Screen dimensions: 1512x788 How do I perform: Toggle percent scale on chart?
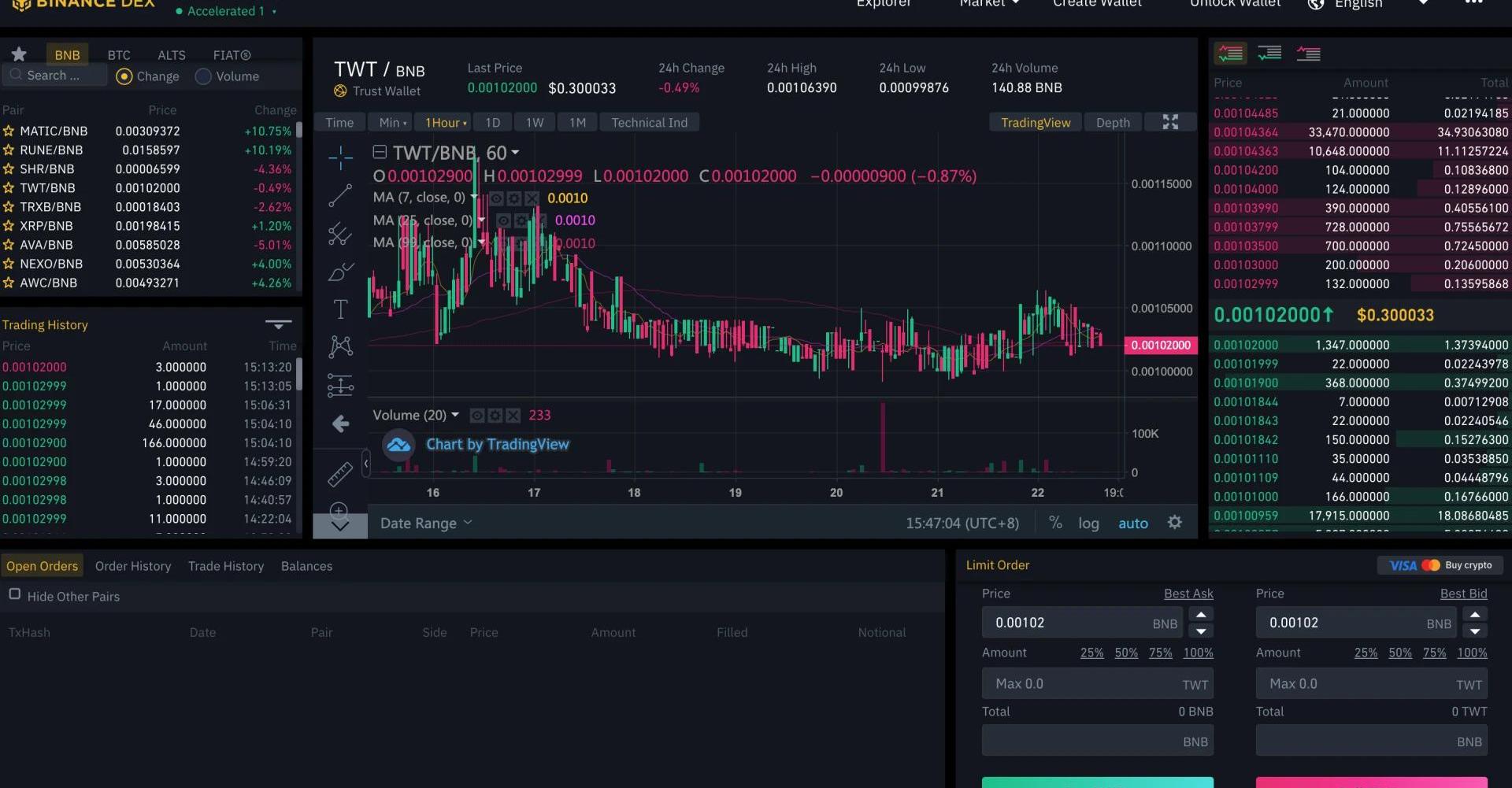click(1055, 523)
